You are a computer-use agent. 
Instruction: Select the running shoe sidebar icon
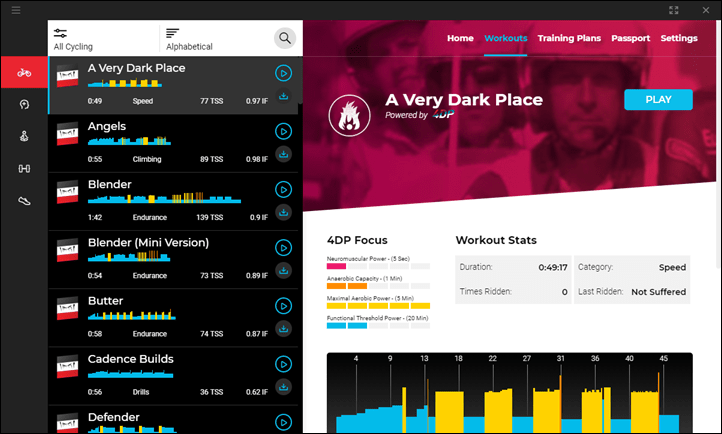pyautogui.click(x=24, y=201)
